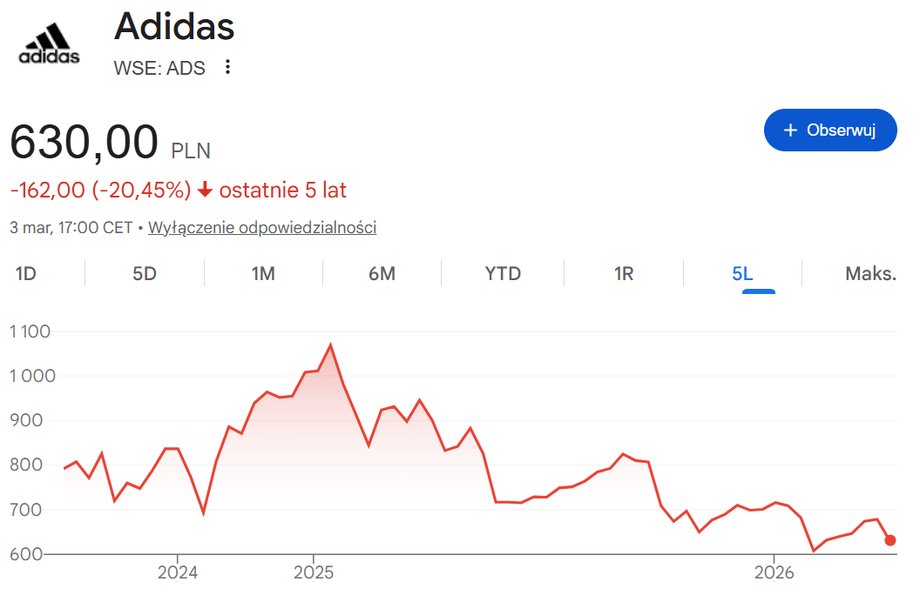Click the blue underline beneath the 5L tab

click(x=757, y=290)
